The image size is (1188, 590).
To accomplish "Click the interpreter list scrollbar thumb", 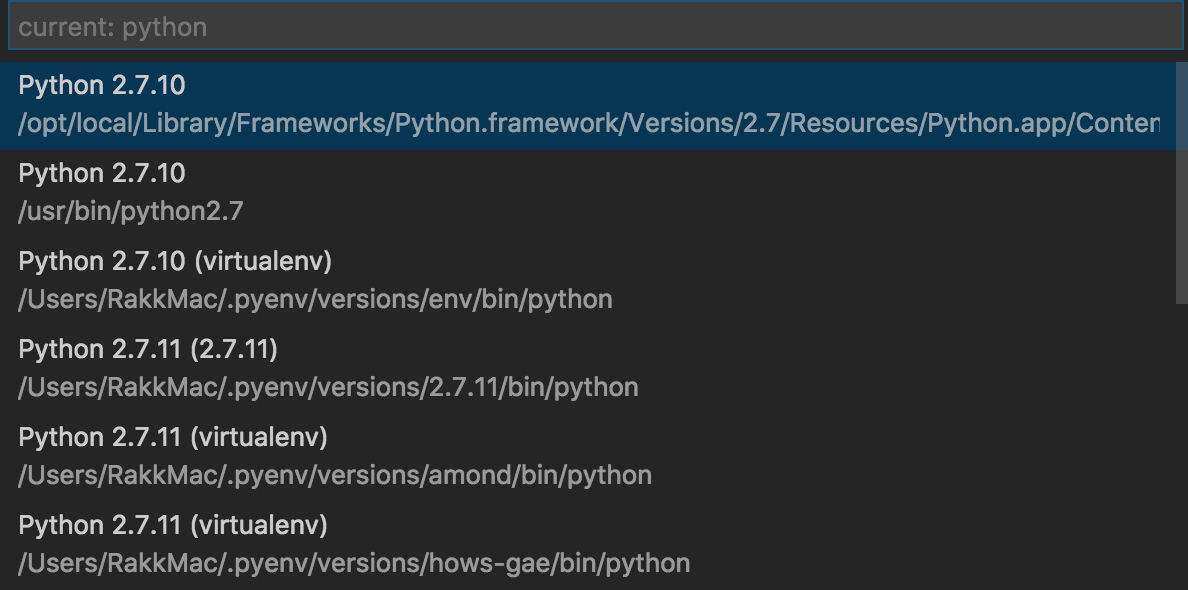I will click(x=1182, y=183).
